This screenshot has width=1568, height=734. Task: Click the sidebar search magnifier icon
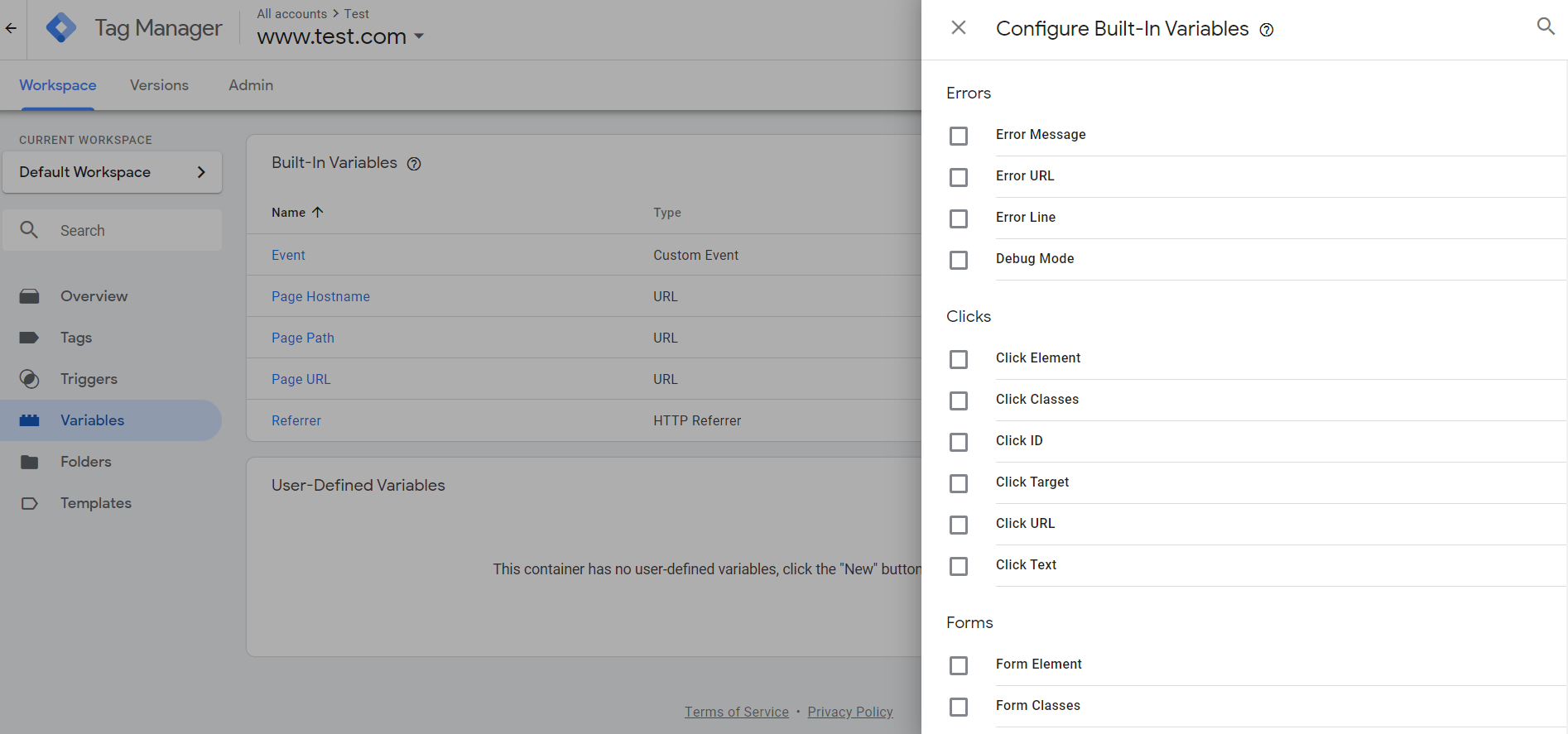point(29,230)
